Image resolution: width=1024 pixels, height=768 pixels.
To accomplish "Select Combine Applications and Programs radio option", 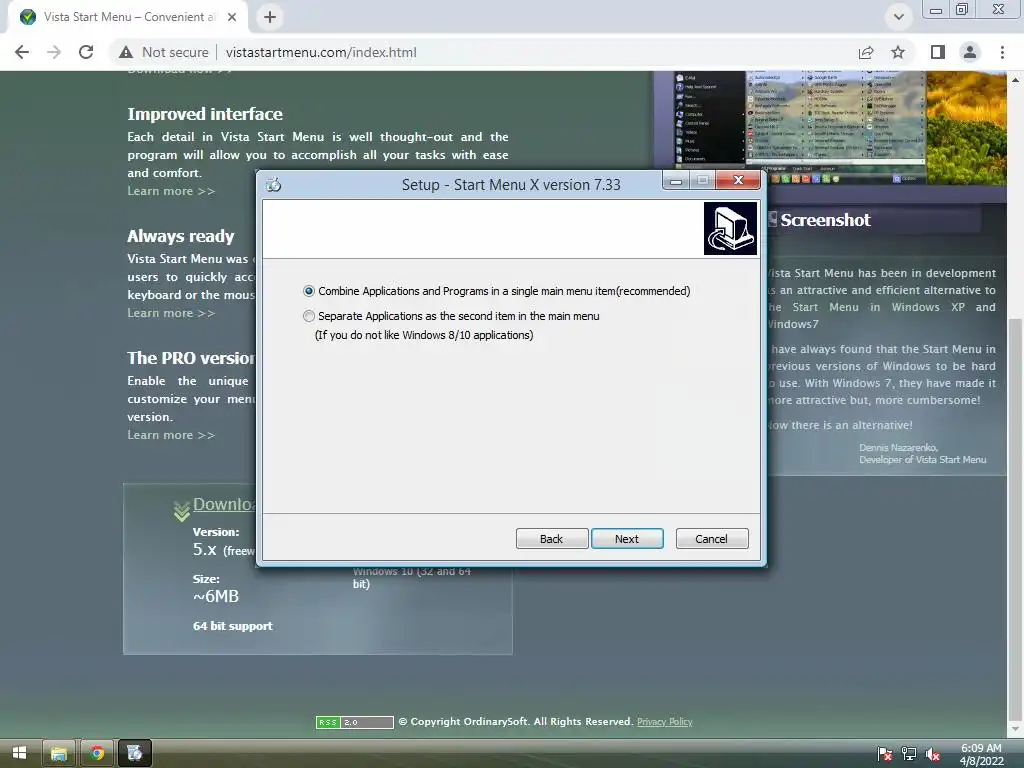I will pyautogui.click(x=497, y=291).
